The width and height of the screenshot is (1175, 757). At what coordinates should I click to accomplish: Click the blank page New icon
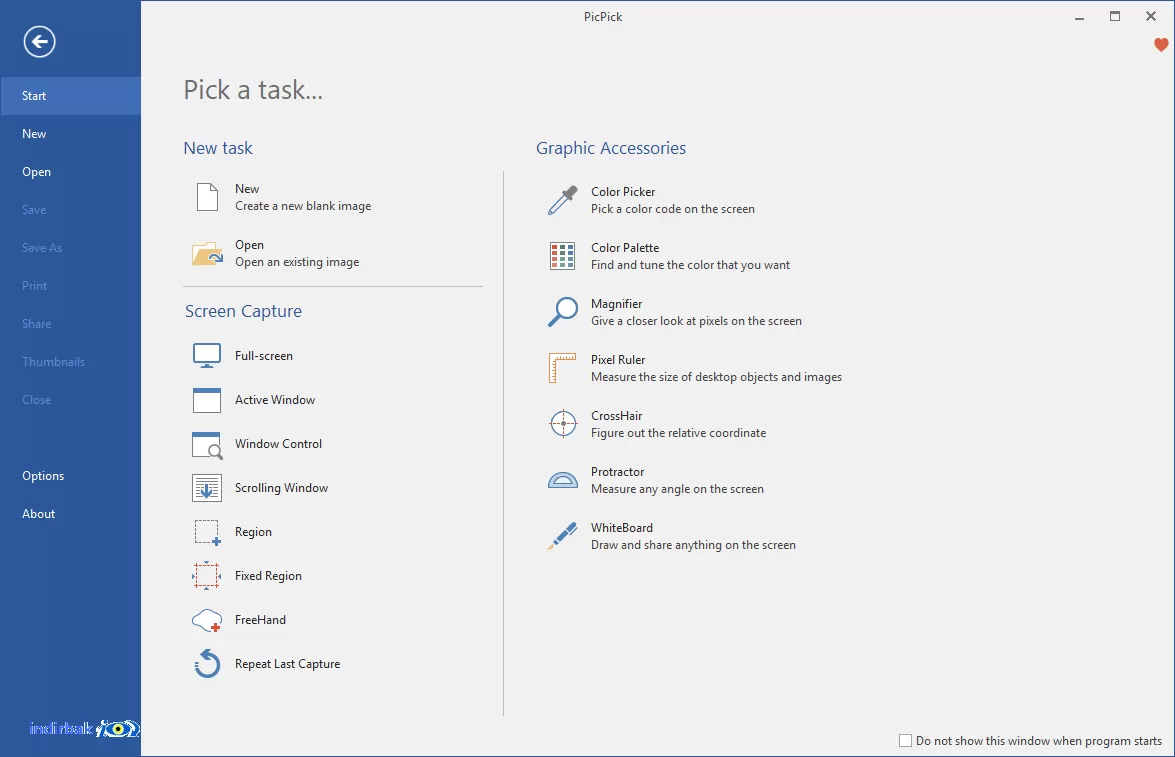coord(208,197)
